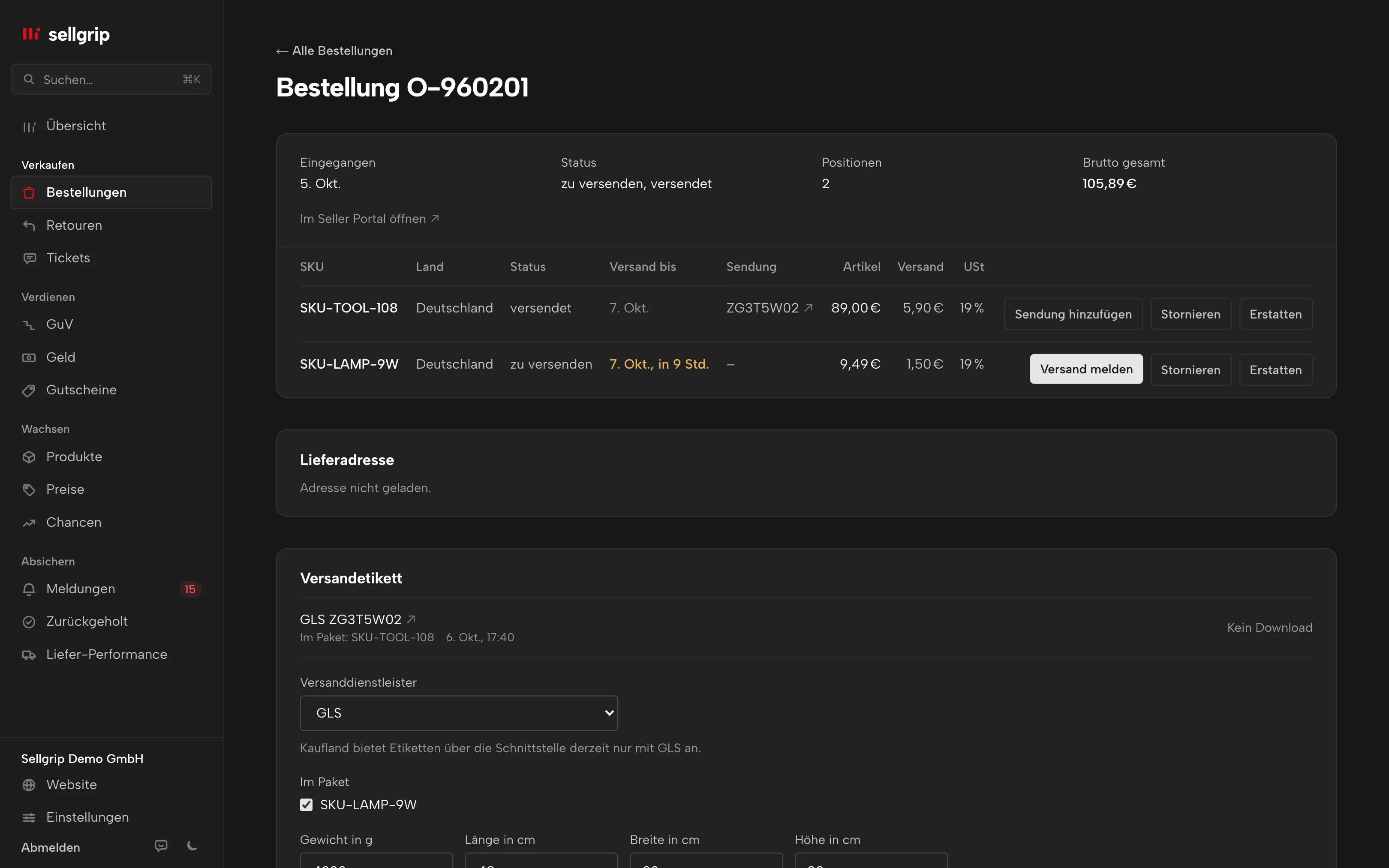Click the Übersicht bars icon
Image resolution: width=1389 pixels, height=868 pixels.
pos(29,126)
